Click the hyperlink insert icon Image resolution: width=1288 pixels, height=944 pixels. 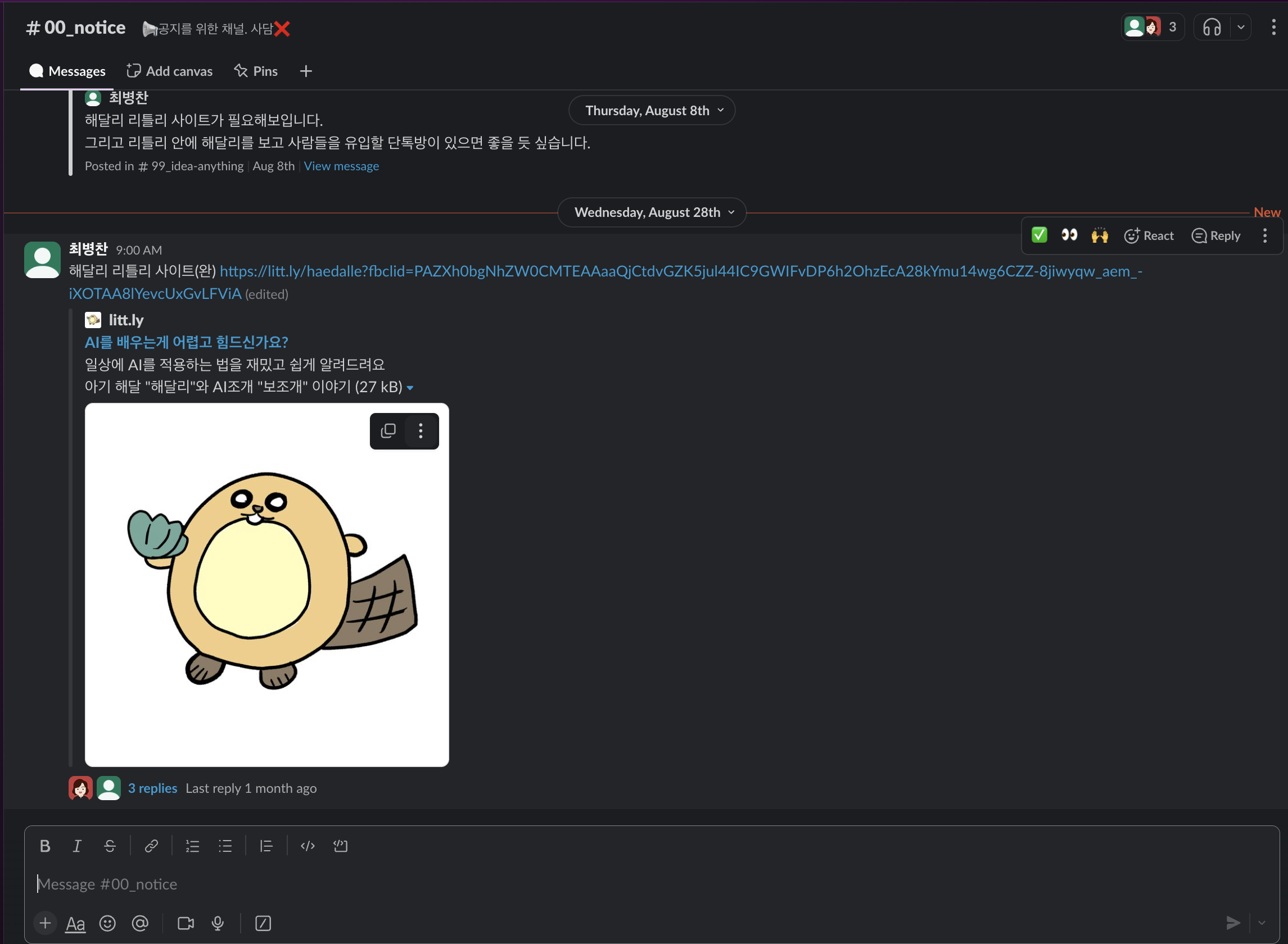pos(152,845)
